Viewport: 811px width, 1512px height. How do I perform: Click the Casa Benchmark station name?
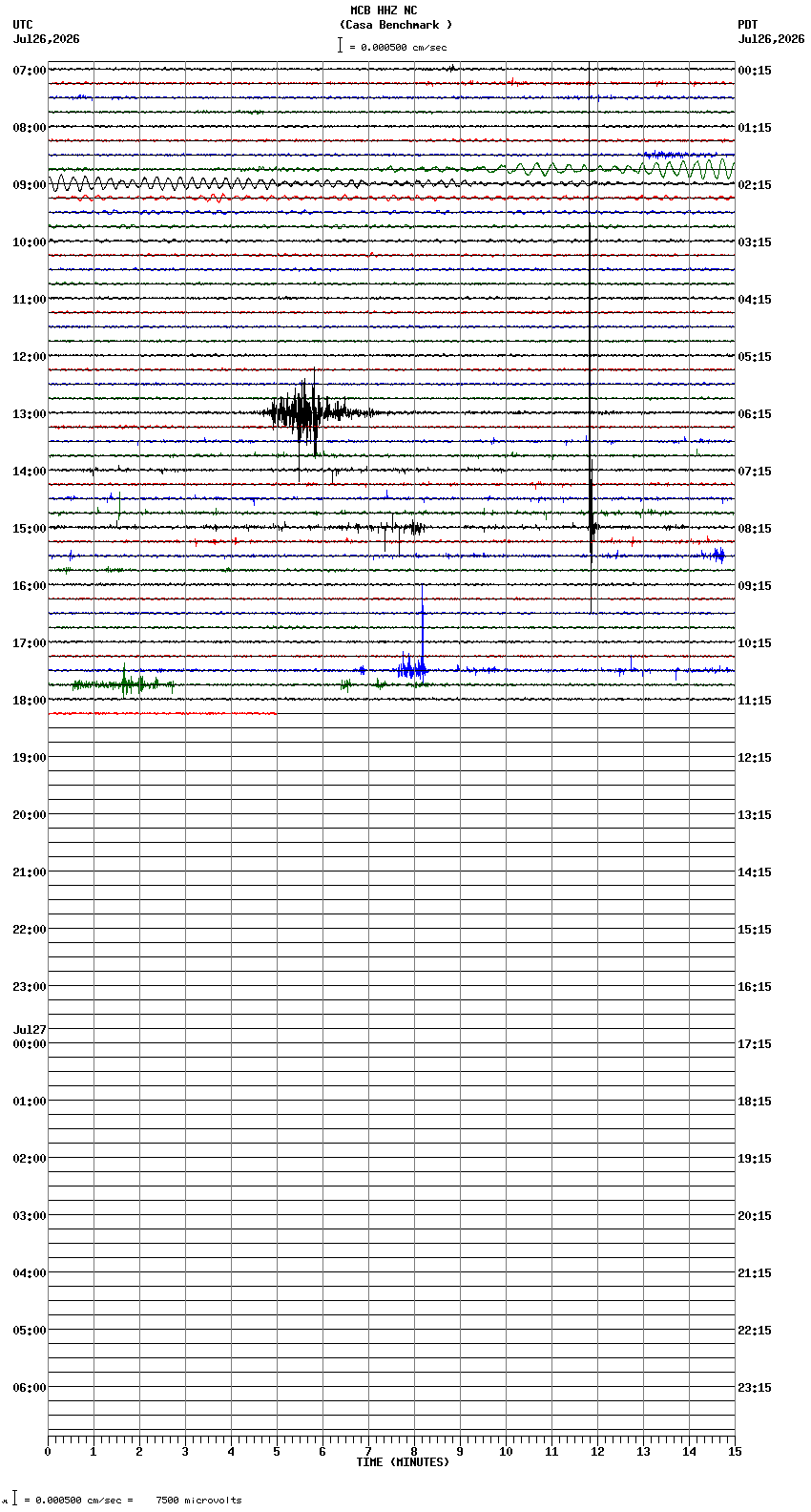point(396,25)
